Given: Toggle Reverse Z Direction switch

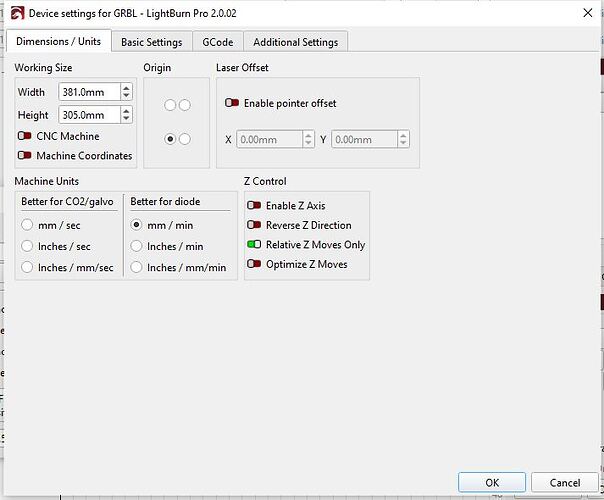Looking at the screenshot, I should tap(254, 225).
